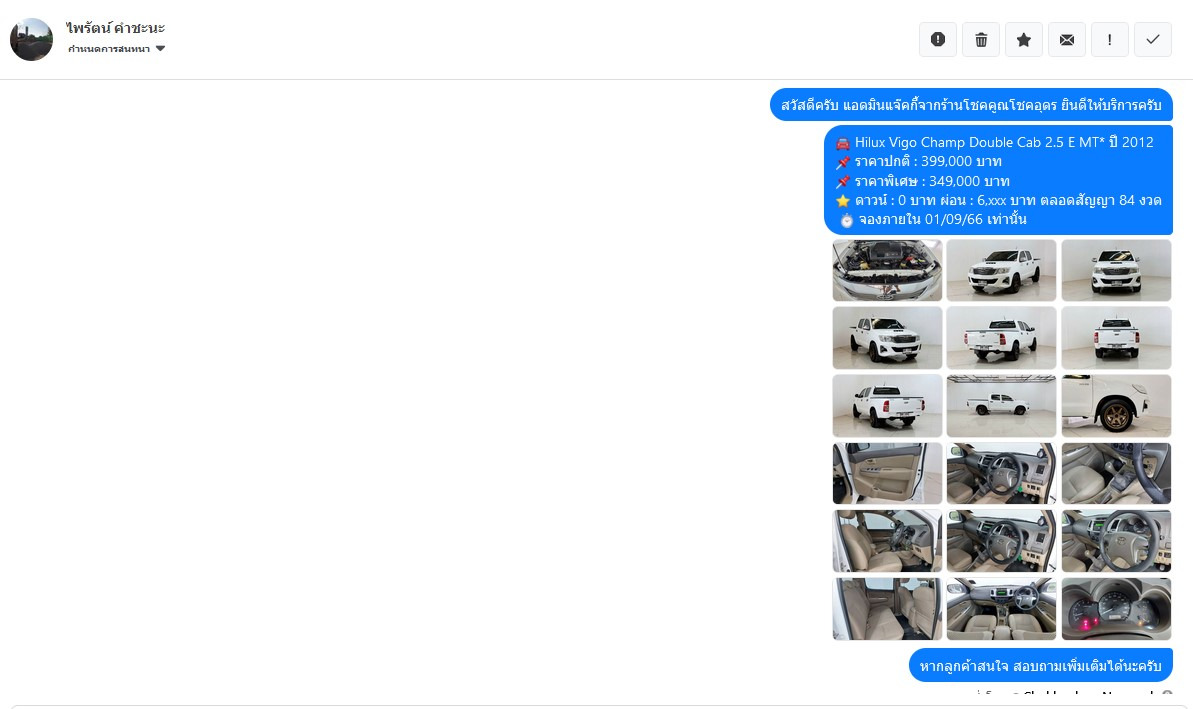
Task: View the bronze wheel close-up photo
Action: (x=1116, y=405)
